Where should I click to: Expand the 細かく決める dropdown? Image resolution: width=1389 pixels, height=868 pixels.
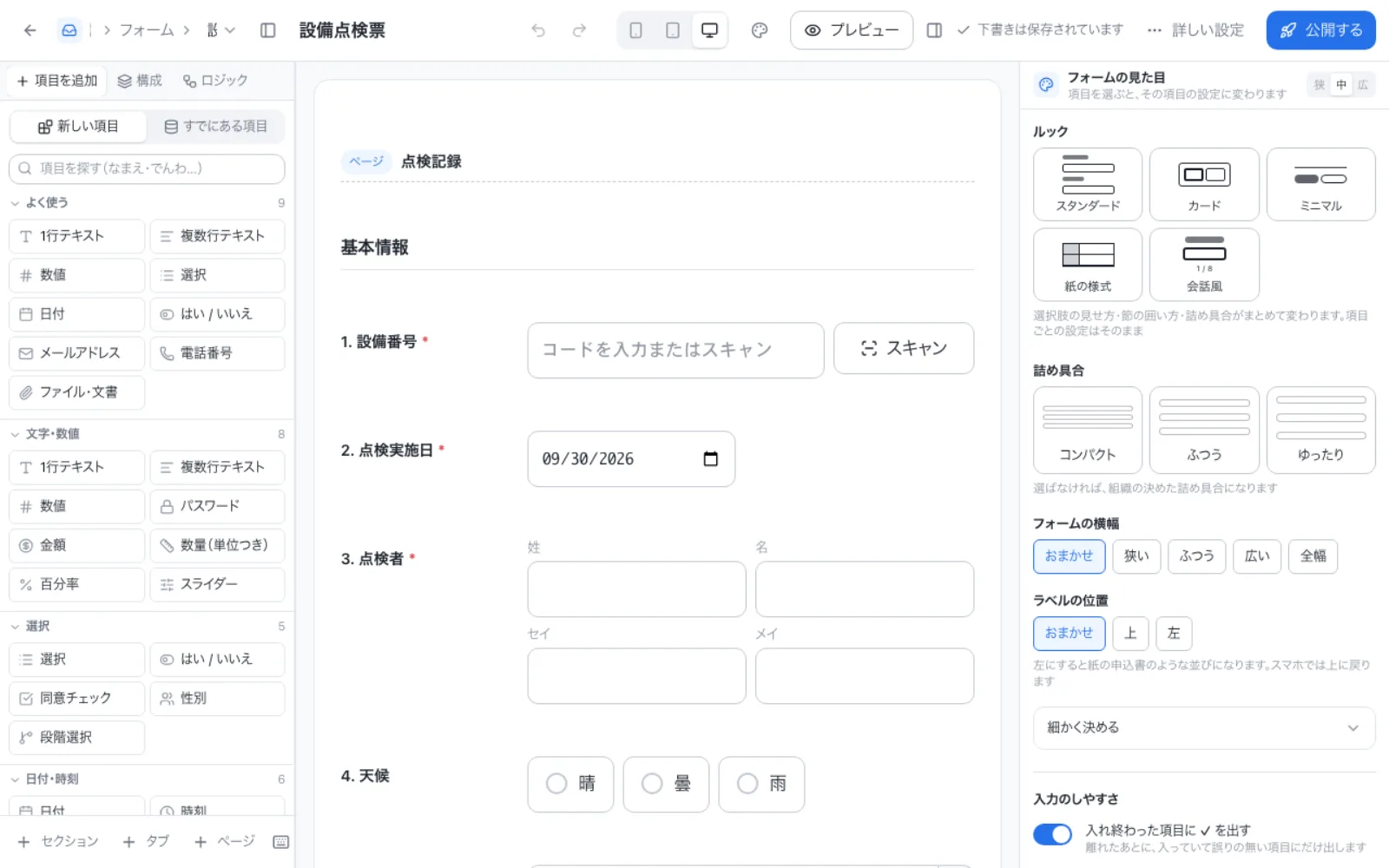(x=1204, y=727)
